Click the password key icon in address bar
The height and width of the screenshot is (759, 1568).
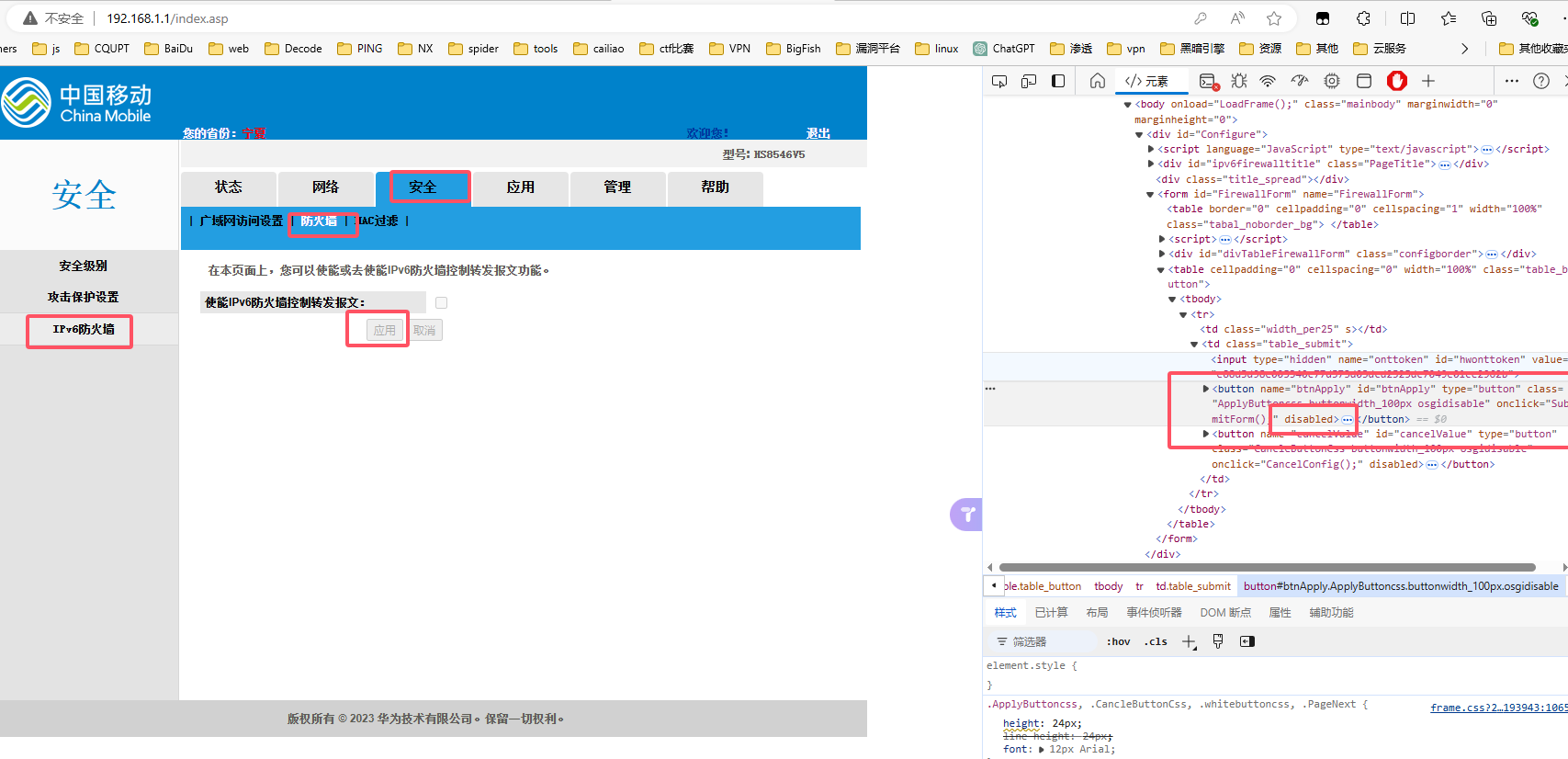click(1201, 18)
